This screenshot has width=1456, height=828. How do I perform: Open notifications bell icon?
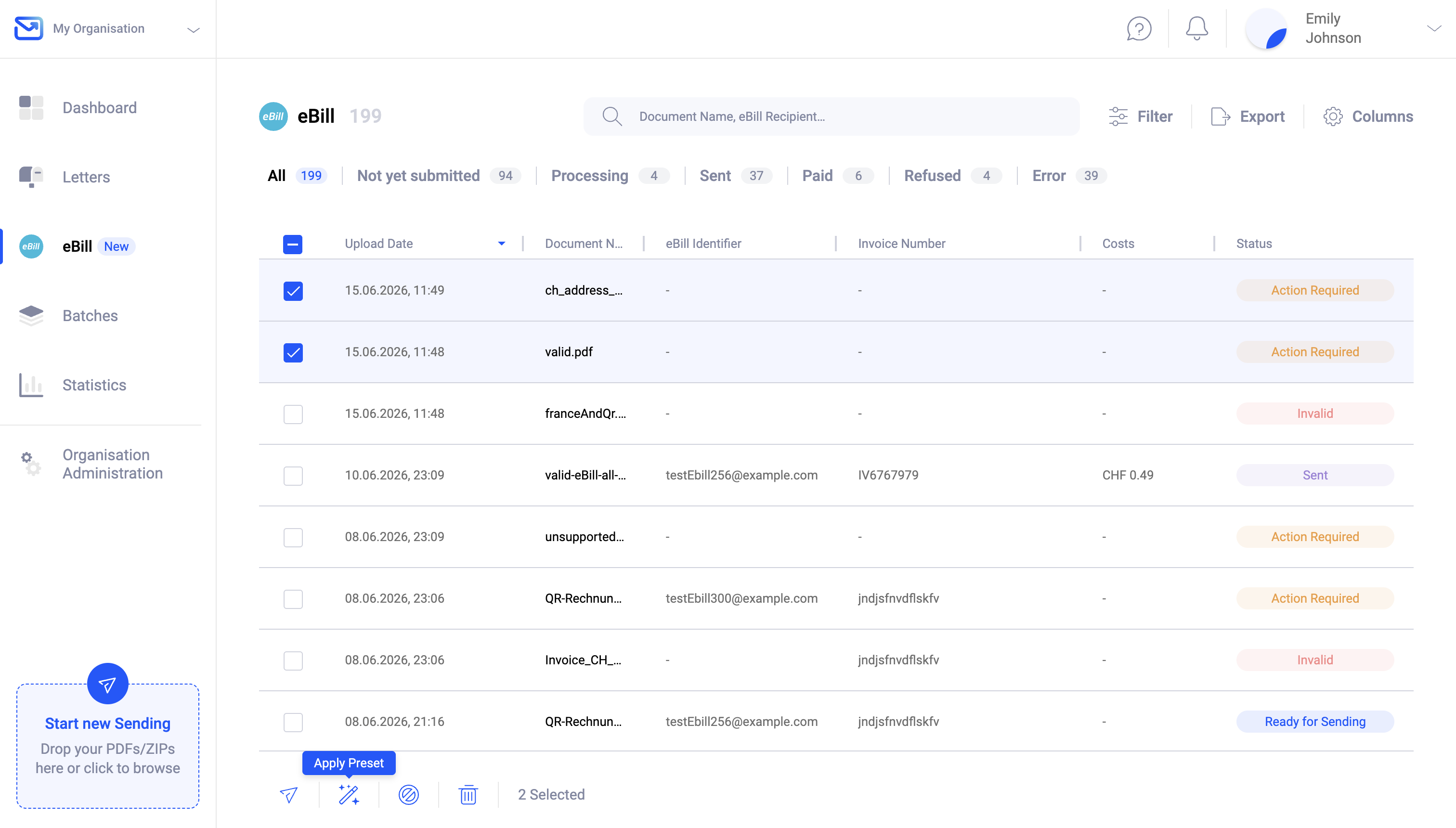[x=1196, y=28]
